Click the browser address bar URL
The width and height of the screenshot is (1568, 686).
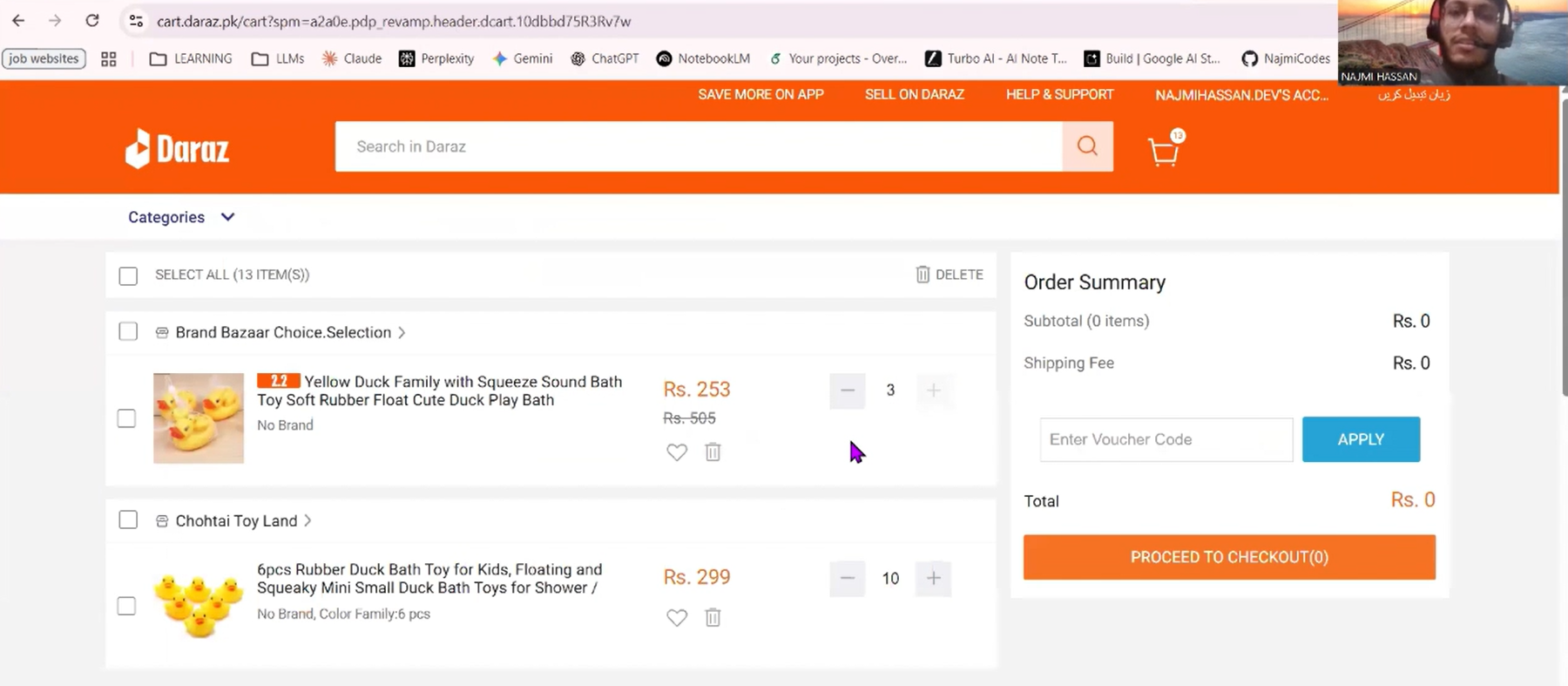click(394, 21)
